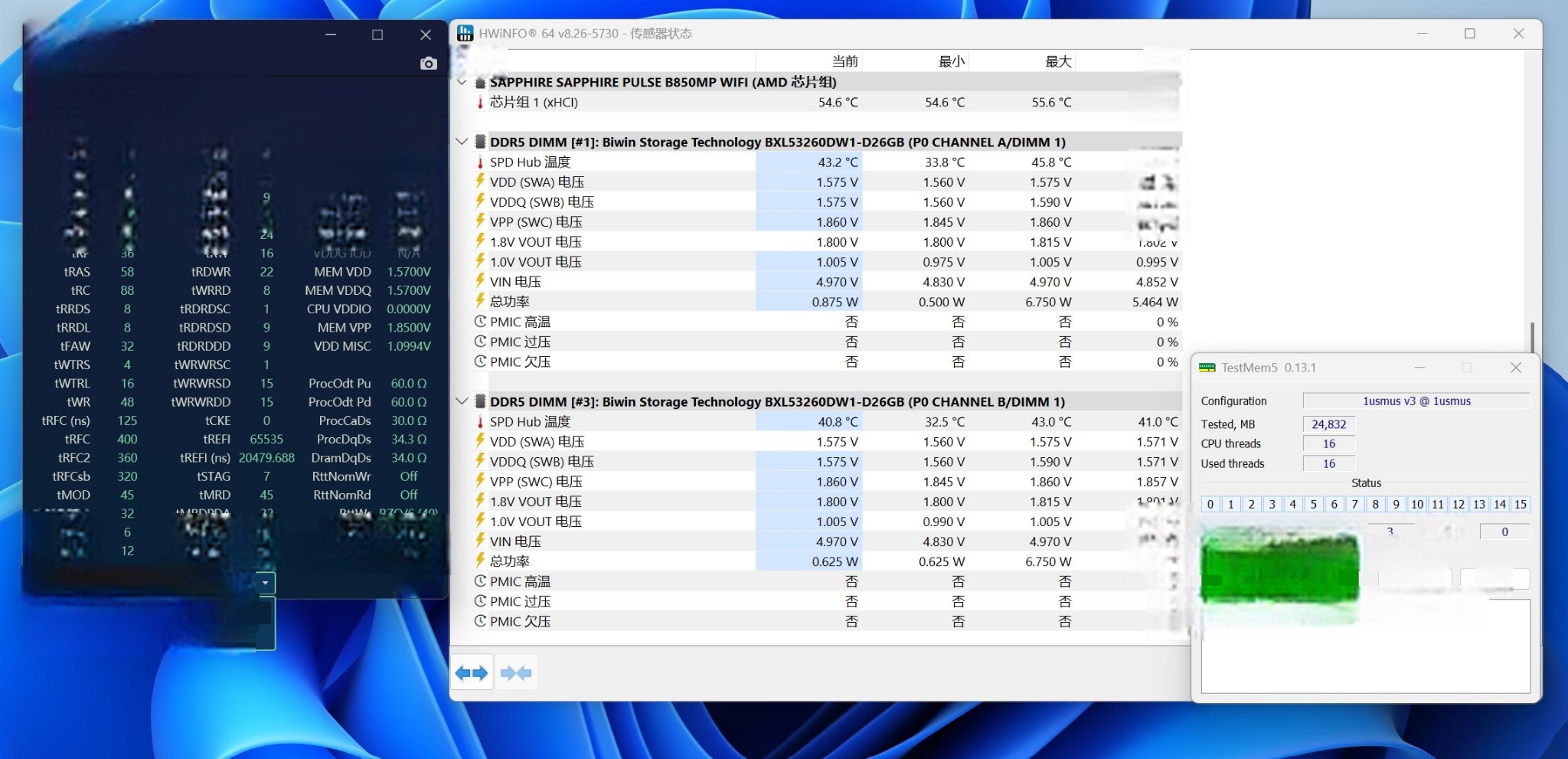Viewport: 1568px width, 759px height.
Task: Click the chip icon beside SAPPHIRE PULSE B850MP header
Action: click(x=480, y=82)
